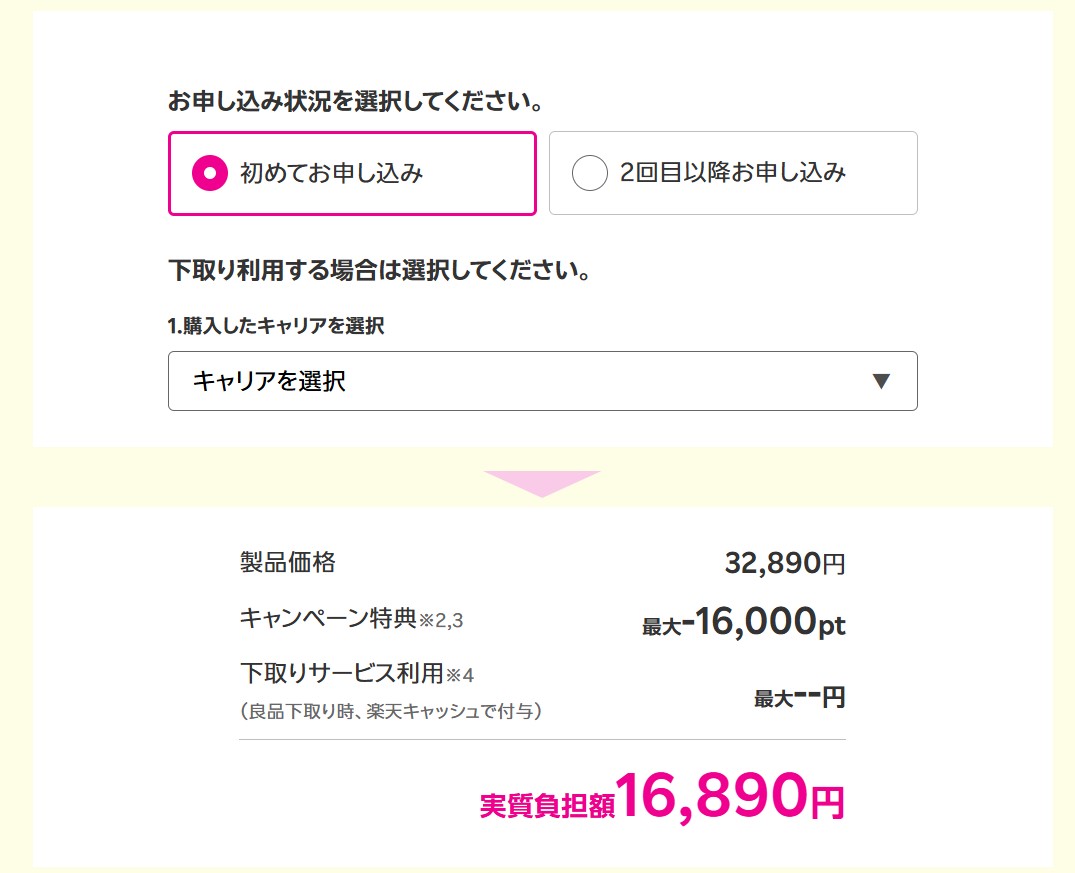Select the 初めてお申し込み radio circle

pyautogui.click(x=210, y=174)
